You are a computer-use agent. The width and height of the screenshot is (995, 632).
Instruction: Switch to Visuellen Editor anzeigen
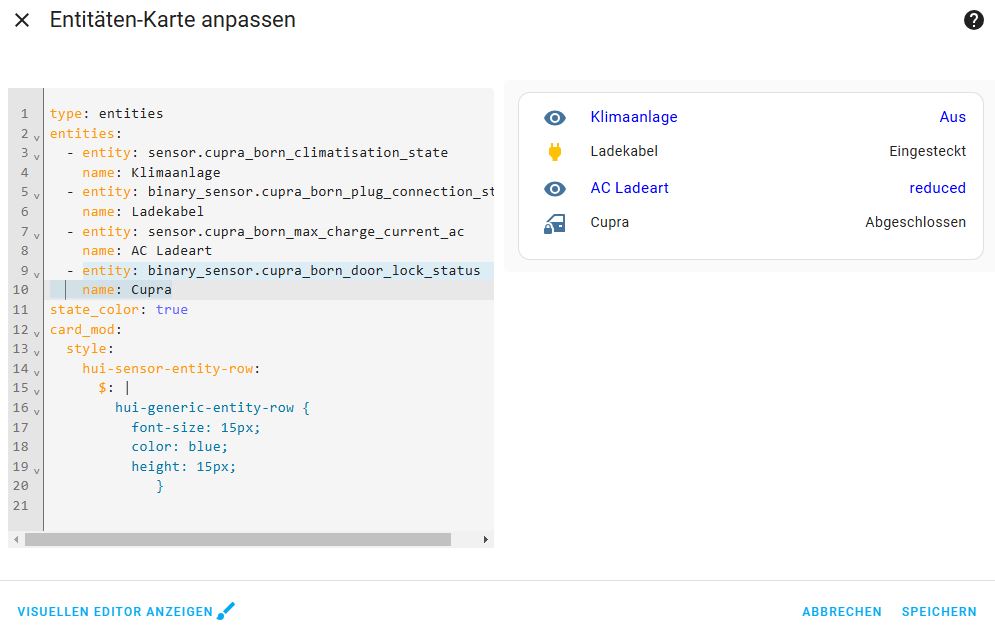pos(115,612)
